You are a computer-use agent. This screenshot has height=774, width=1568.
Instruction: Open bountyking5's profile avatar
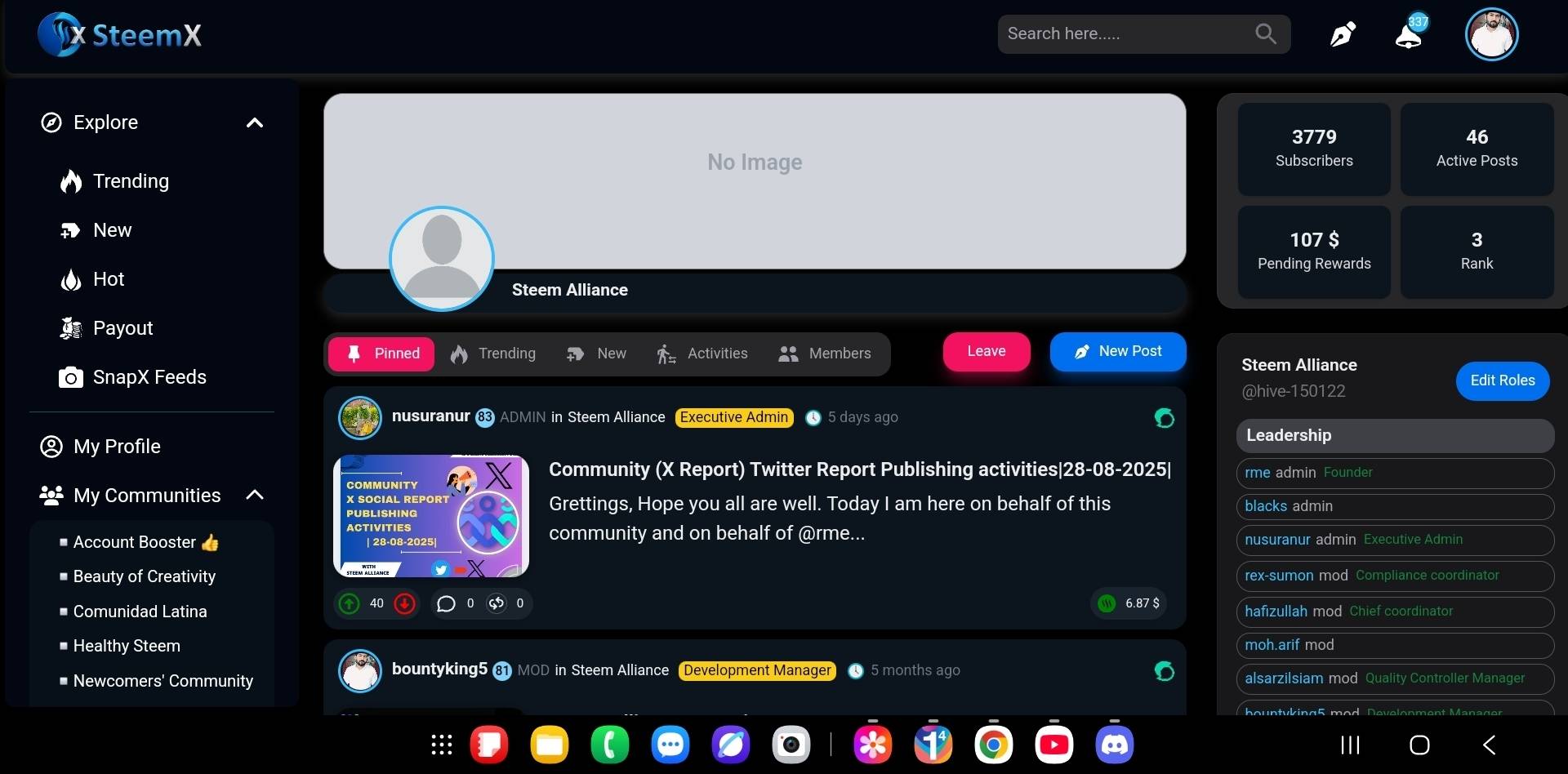[x=360, y=671]
